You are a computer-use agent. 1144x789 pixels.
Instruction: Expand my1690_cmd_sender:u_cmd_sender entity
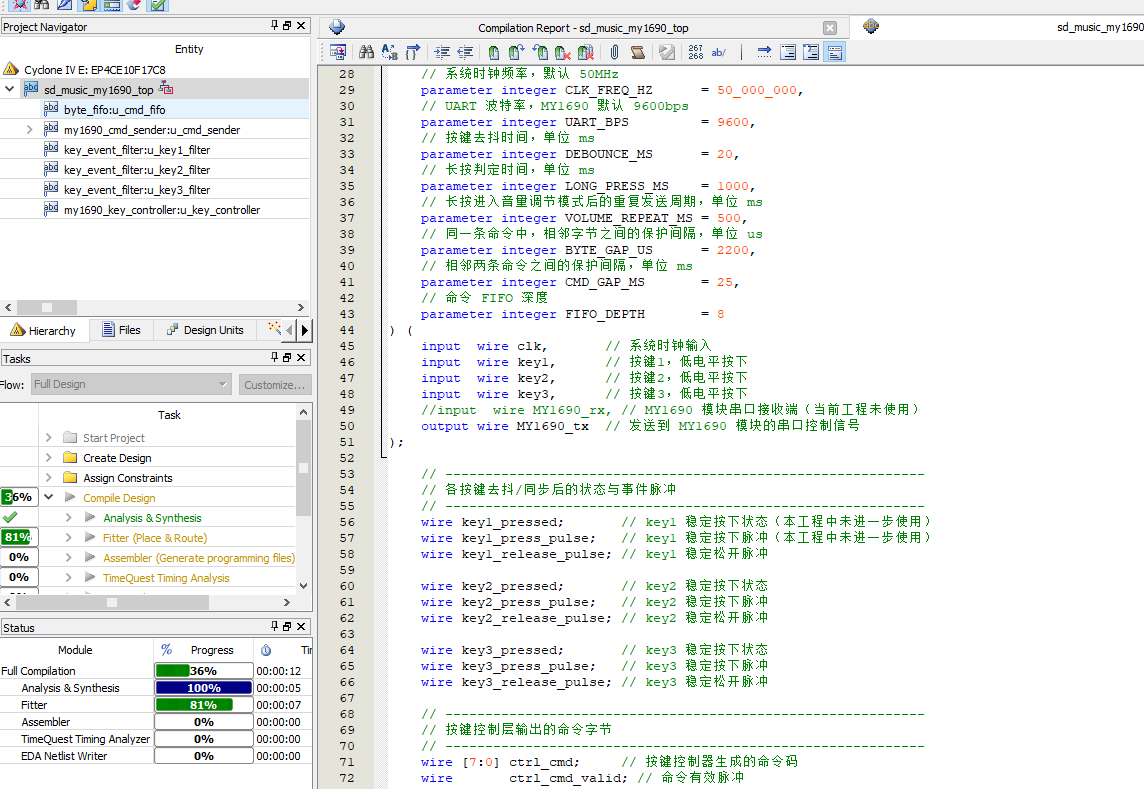[29, 129]
